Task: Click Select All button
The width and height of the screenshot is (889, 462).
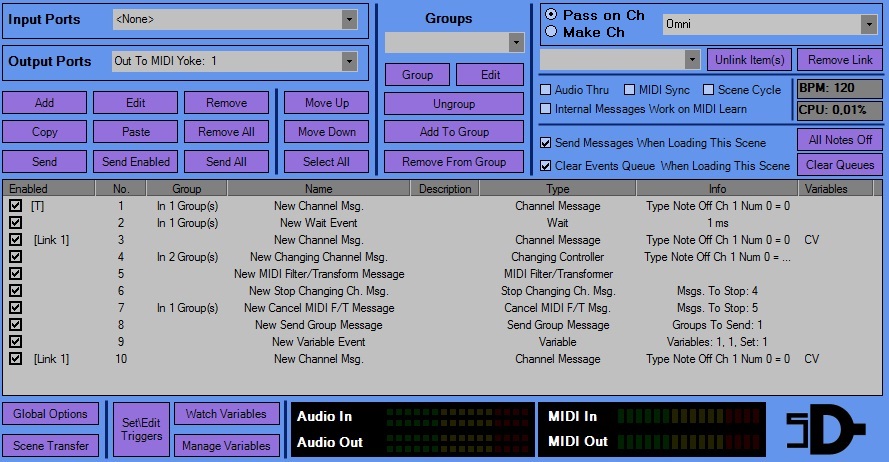Action: pyautogui.click(x=327, y=162)
